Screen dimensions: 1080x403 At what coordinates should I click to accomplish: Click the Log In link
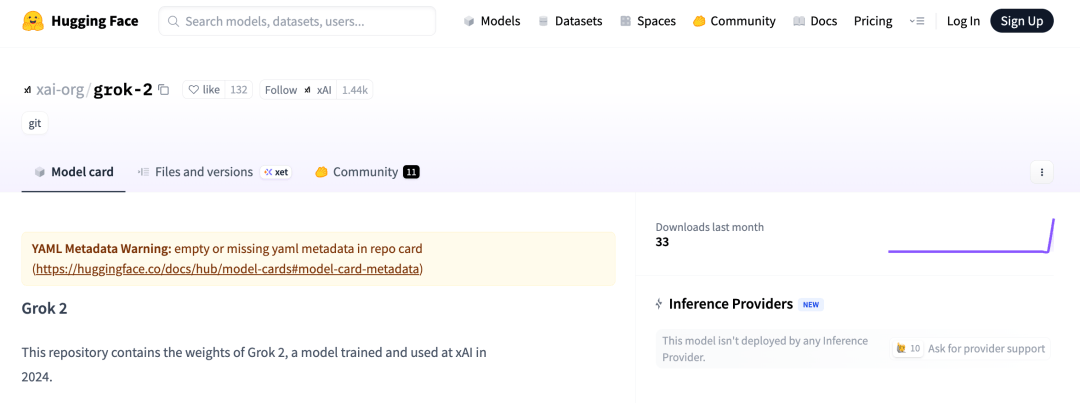(963, 21)
